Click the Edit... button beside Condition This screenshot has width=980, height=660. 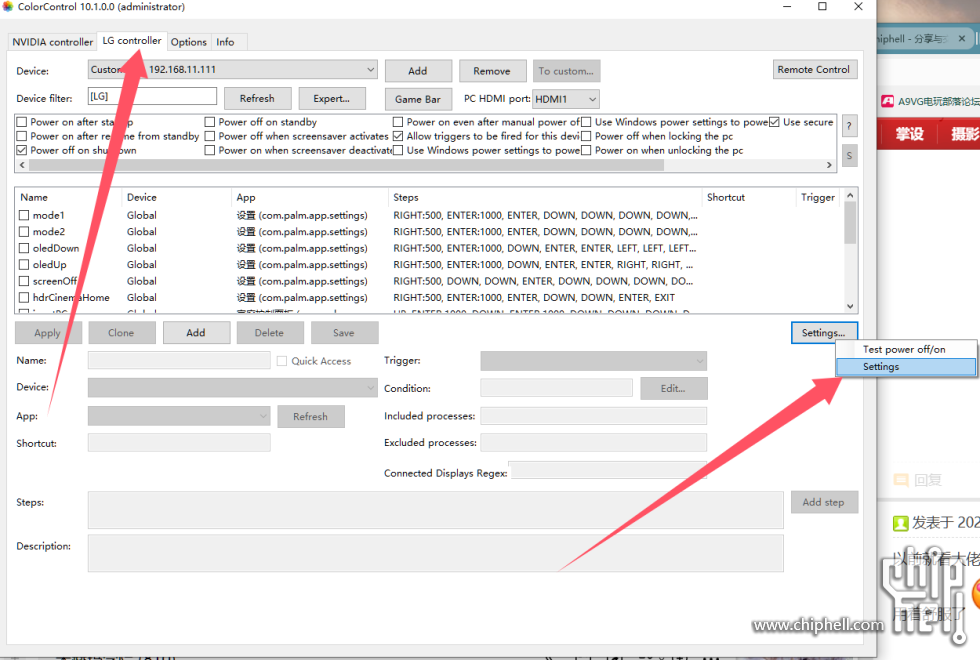tap(674, 388)
